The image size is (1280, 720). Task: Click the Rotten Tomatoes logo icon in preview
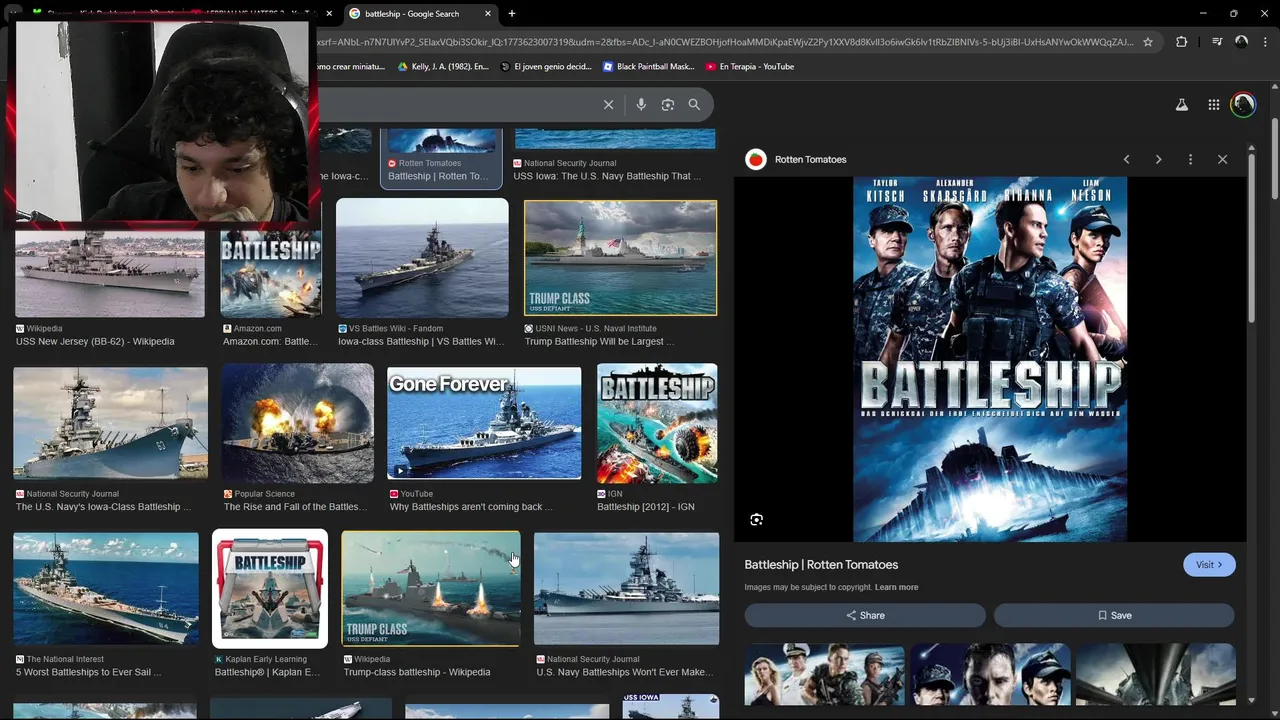pos(756,159)
